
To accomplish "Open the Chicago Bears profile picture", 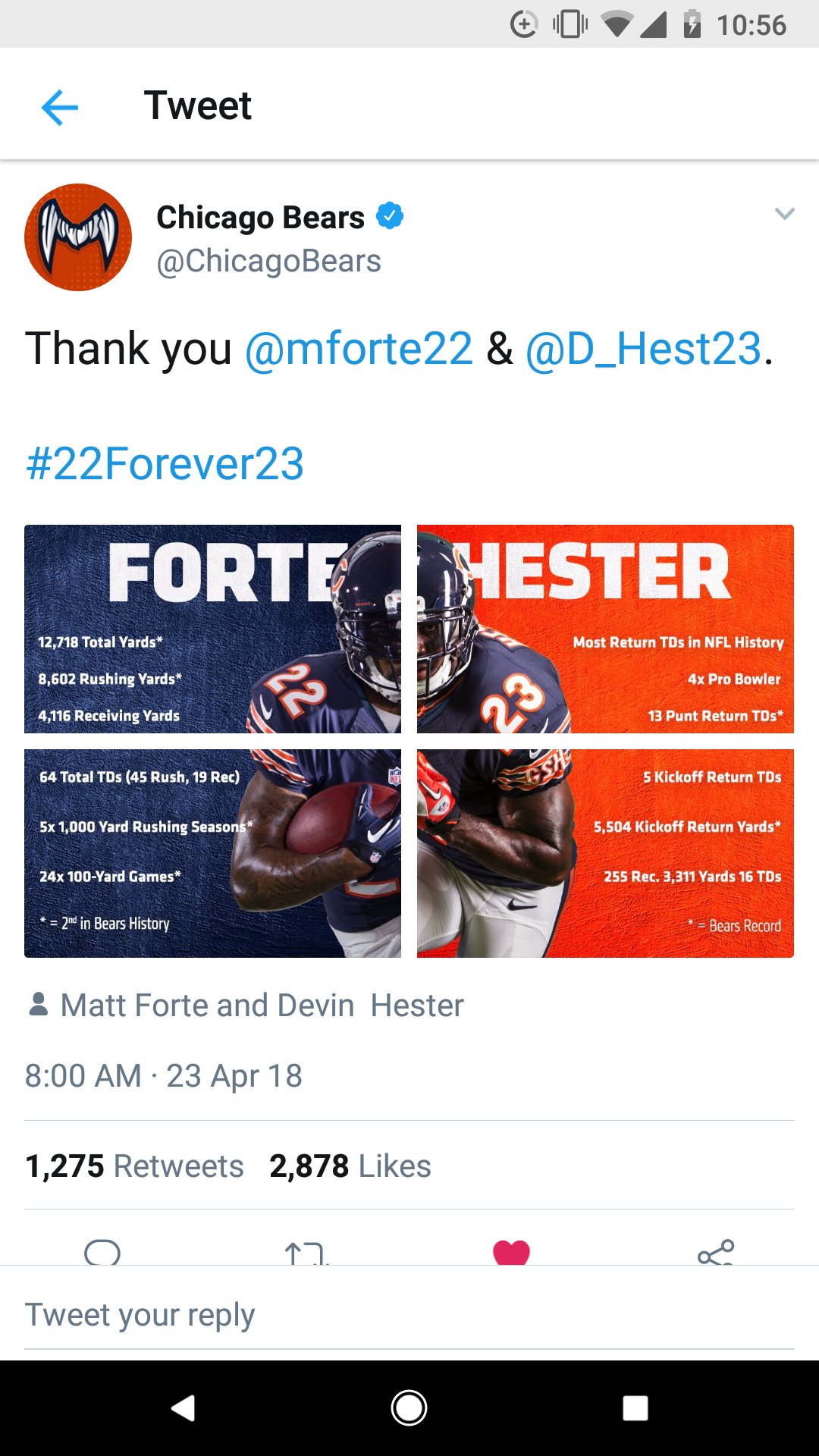I will click(x=78, y=237).
